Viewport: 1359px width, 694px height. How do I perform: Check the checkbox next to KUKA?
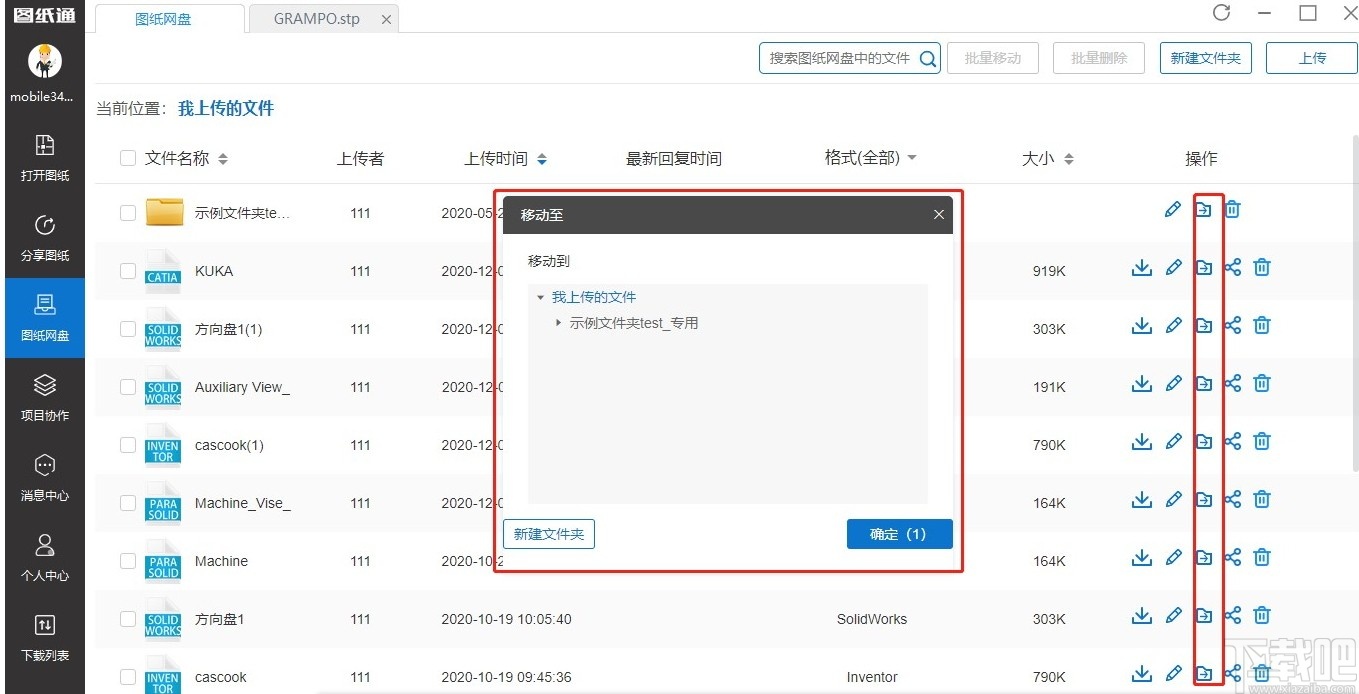pos(127,270)
